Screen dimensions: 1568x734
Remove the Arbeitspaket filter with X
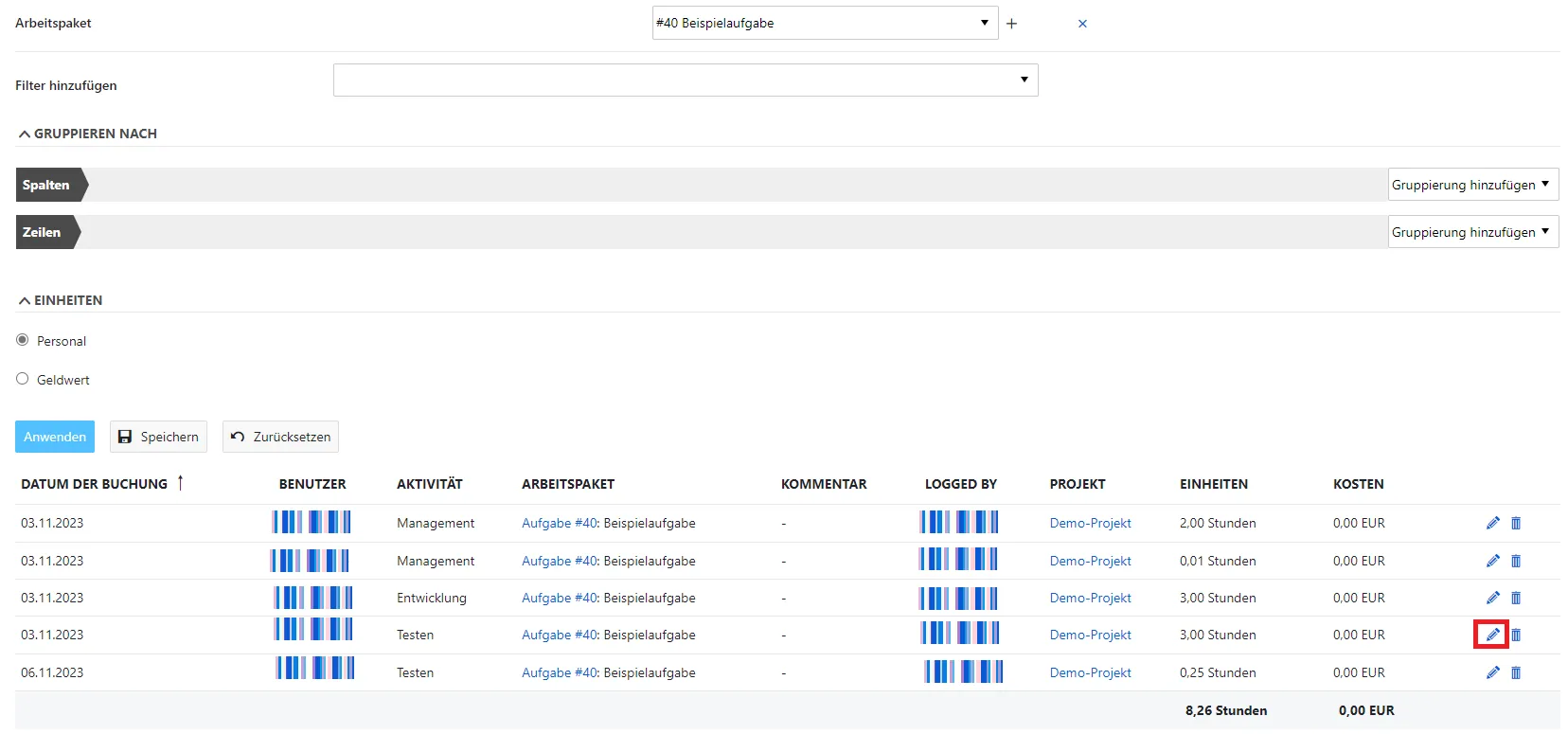(x=1082, y=24)
